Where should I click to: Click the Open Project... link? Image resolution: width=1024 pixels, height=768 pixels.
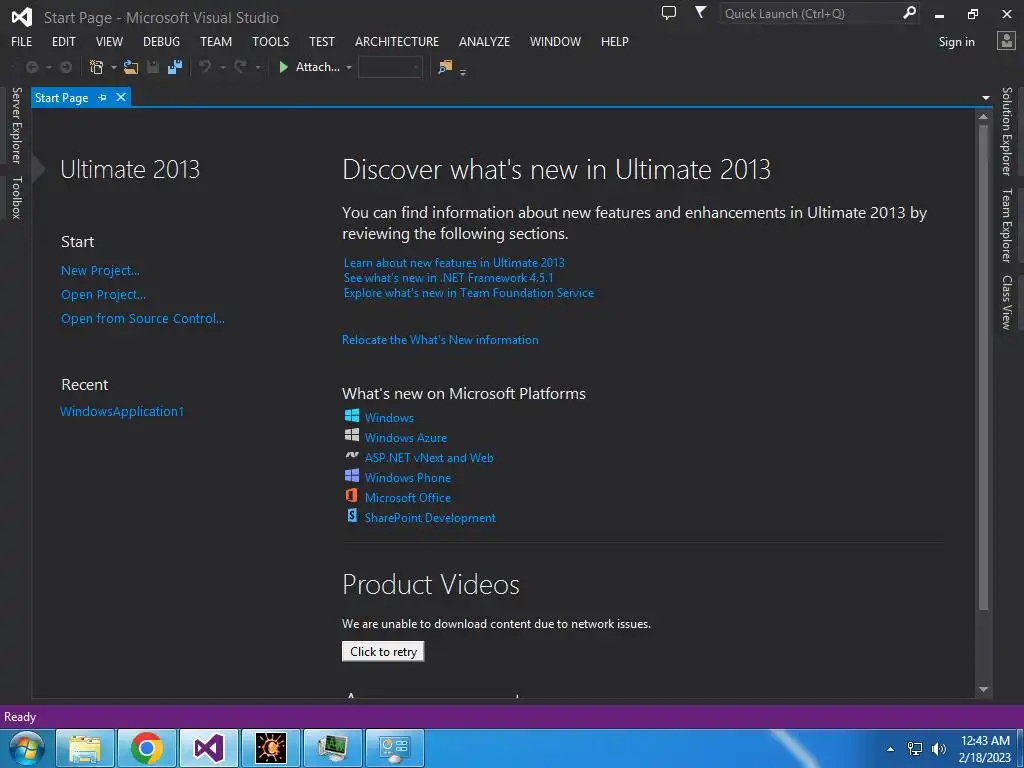pyautogui.click(x=103, y=295)
